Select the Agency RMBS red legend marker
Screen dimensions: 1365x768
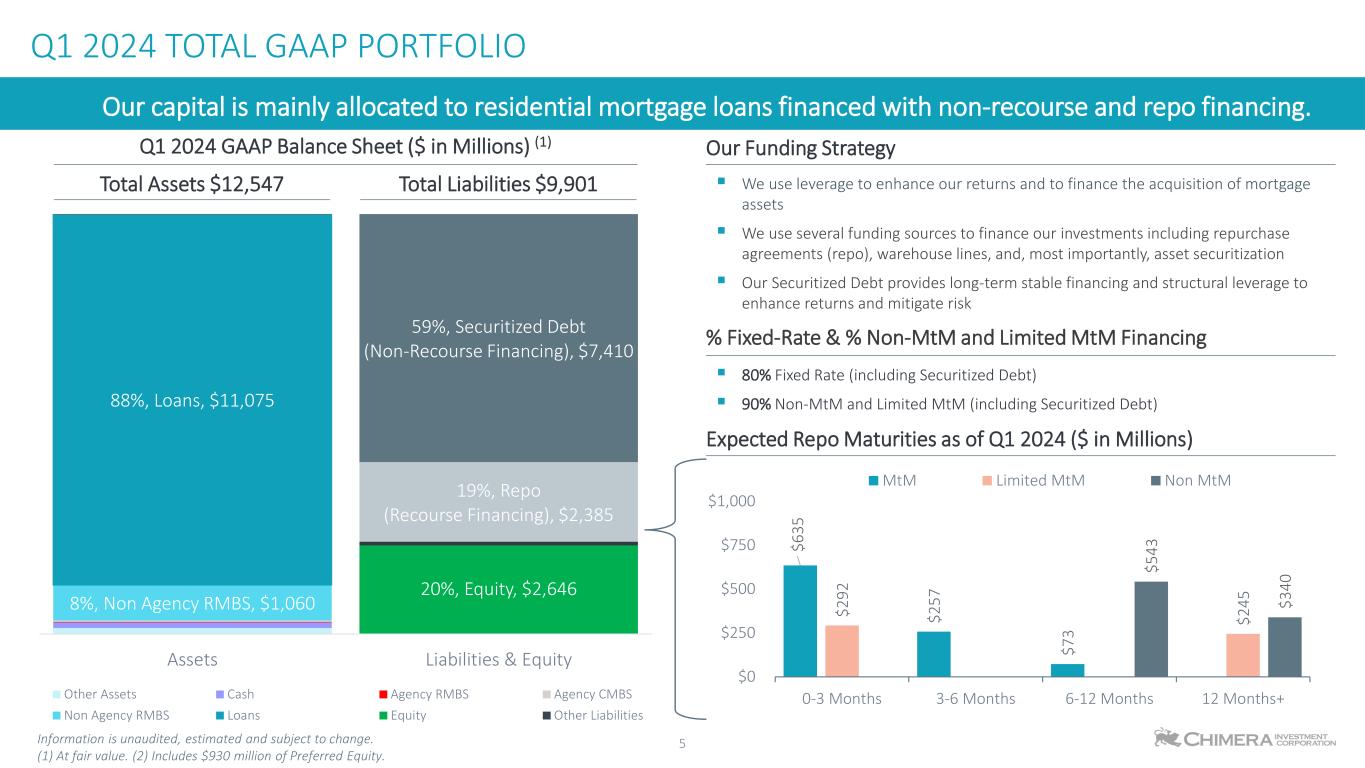click(383, 694)
